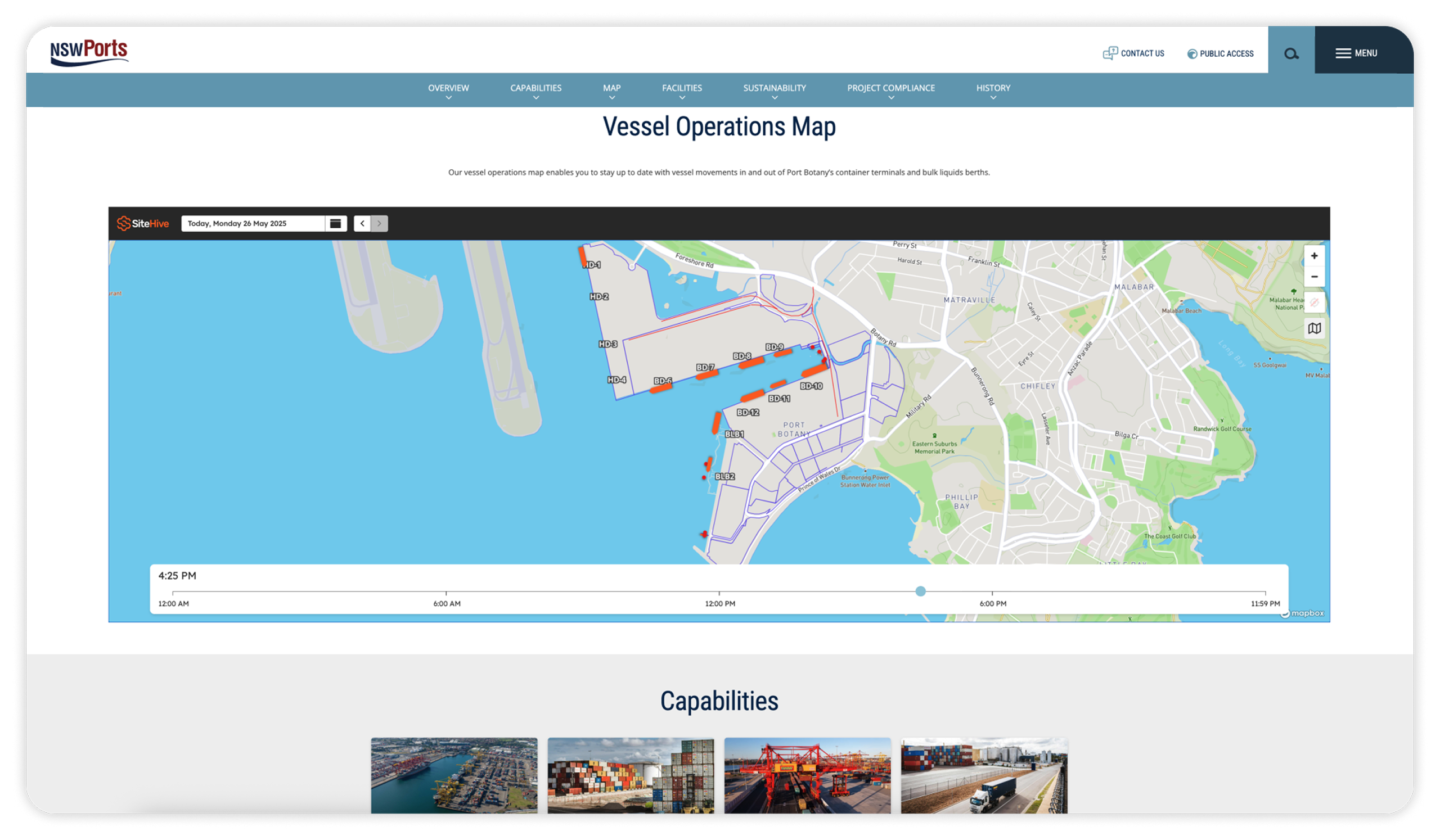Open the stacked containers thumbnail
The height and width of the screenshot is (840, 1440).
pyautogui.click(x=631, y=775)
